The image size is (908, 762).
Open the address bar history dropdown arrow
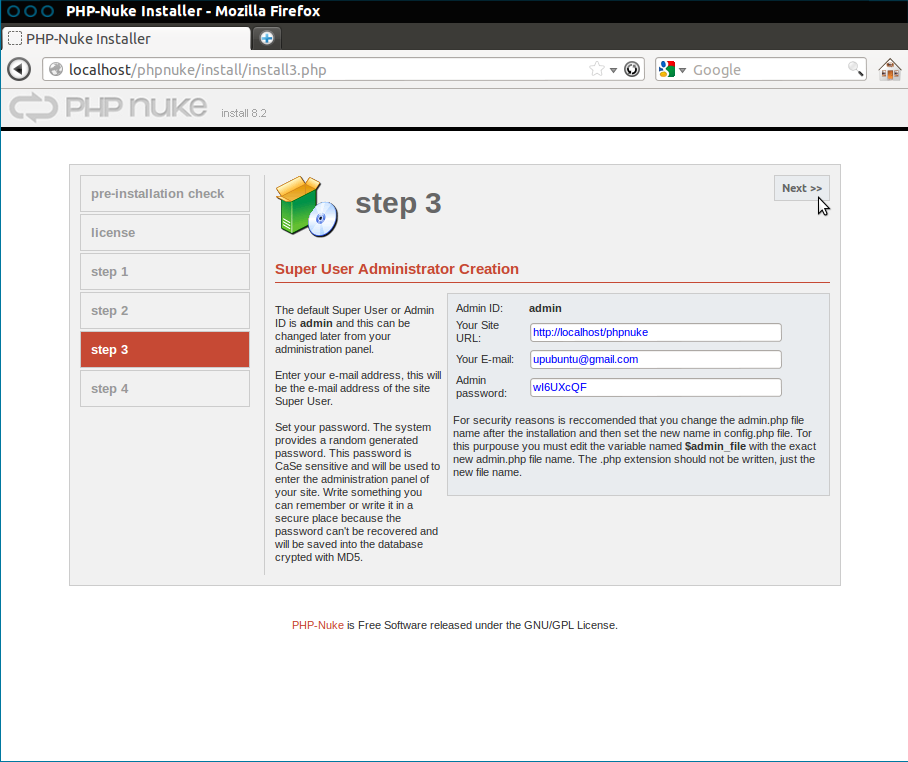[613, 70]
